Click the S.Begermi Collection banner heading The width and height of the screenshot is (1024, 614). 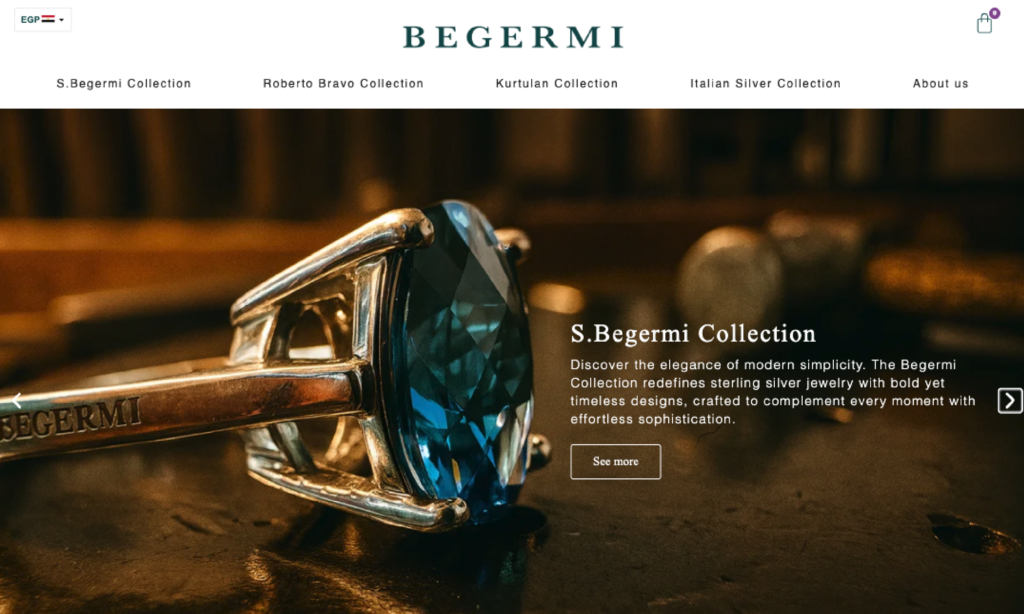click(693, 334)
